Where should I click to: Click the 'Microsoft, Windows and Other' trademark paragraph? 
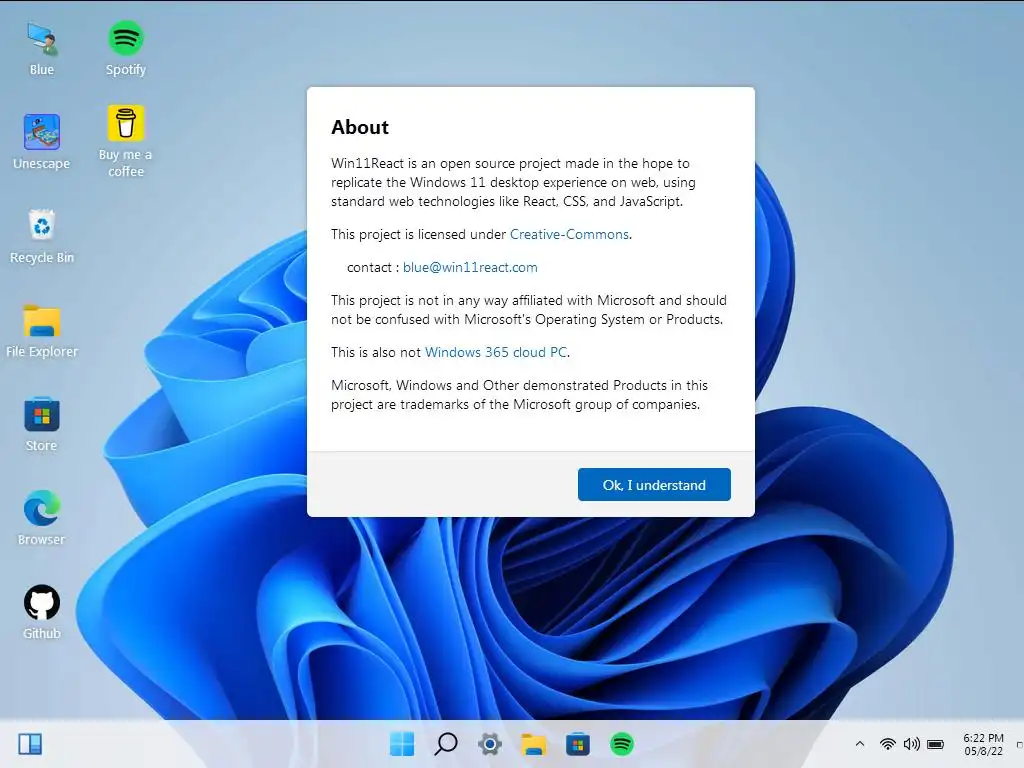click(x=519, y=394)
